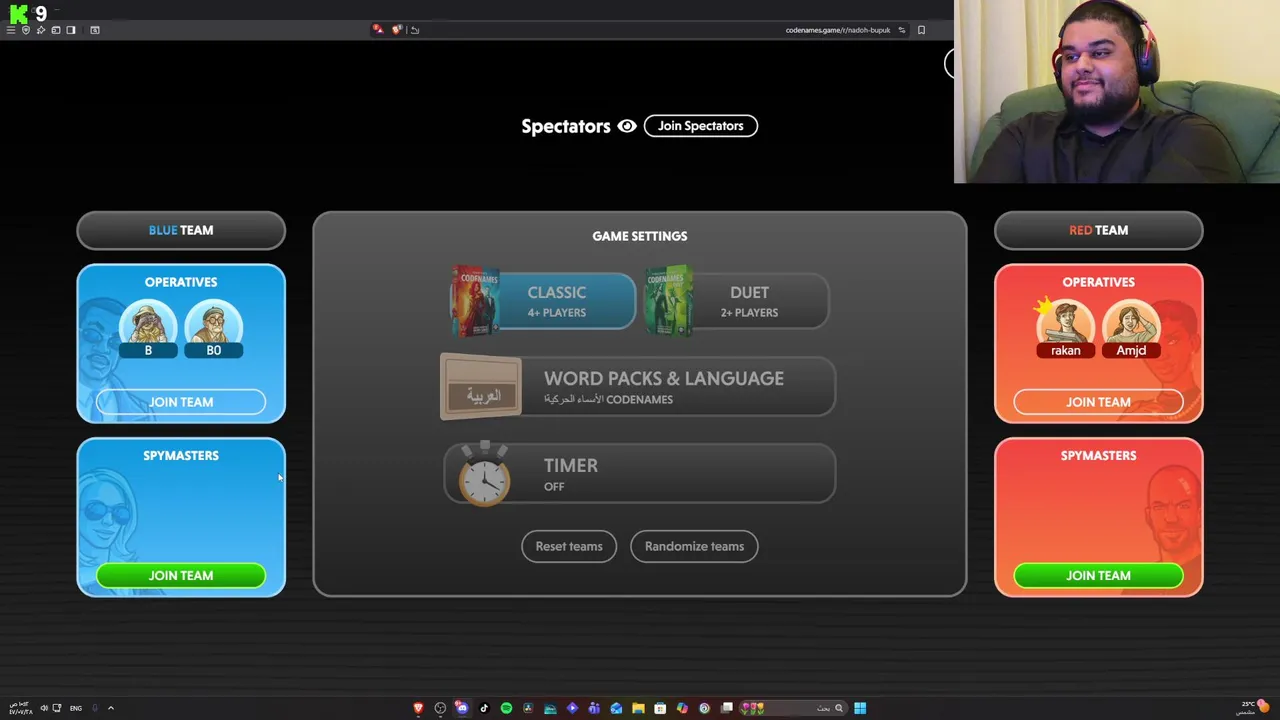The image size is (1280, 720).
Task: Open Copilot from the taskbar
Action: click(682, 708)
